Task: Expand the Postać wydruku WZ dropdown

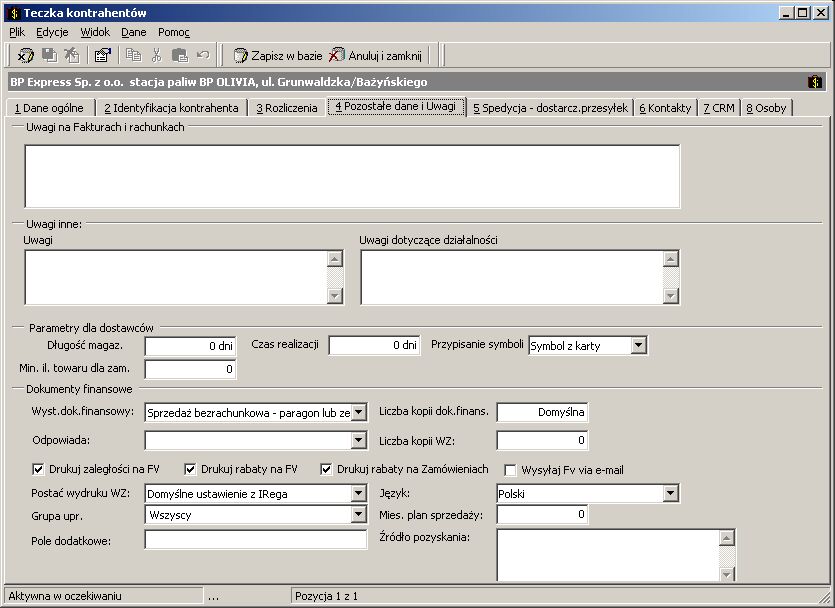Action: 359,494
